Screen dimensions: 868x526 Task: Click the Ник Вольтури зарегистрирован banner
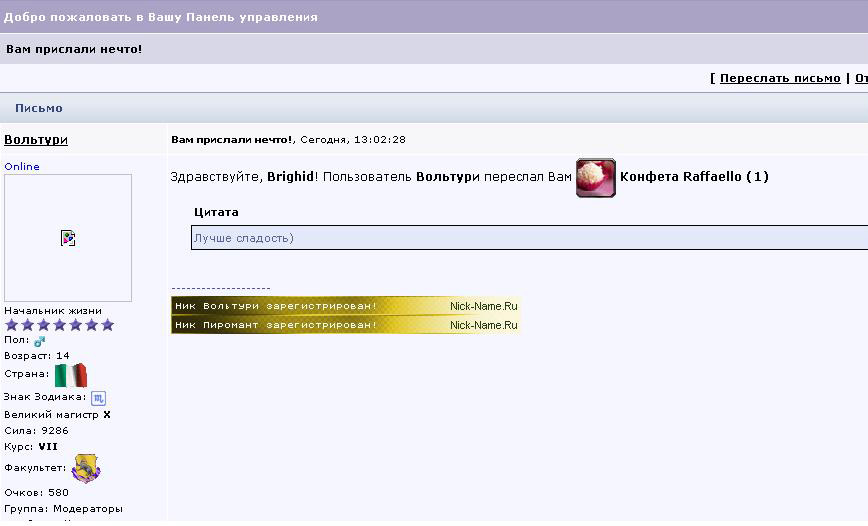pyautogui.click(x=345, y=306)
